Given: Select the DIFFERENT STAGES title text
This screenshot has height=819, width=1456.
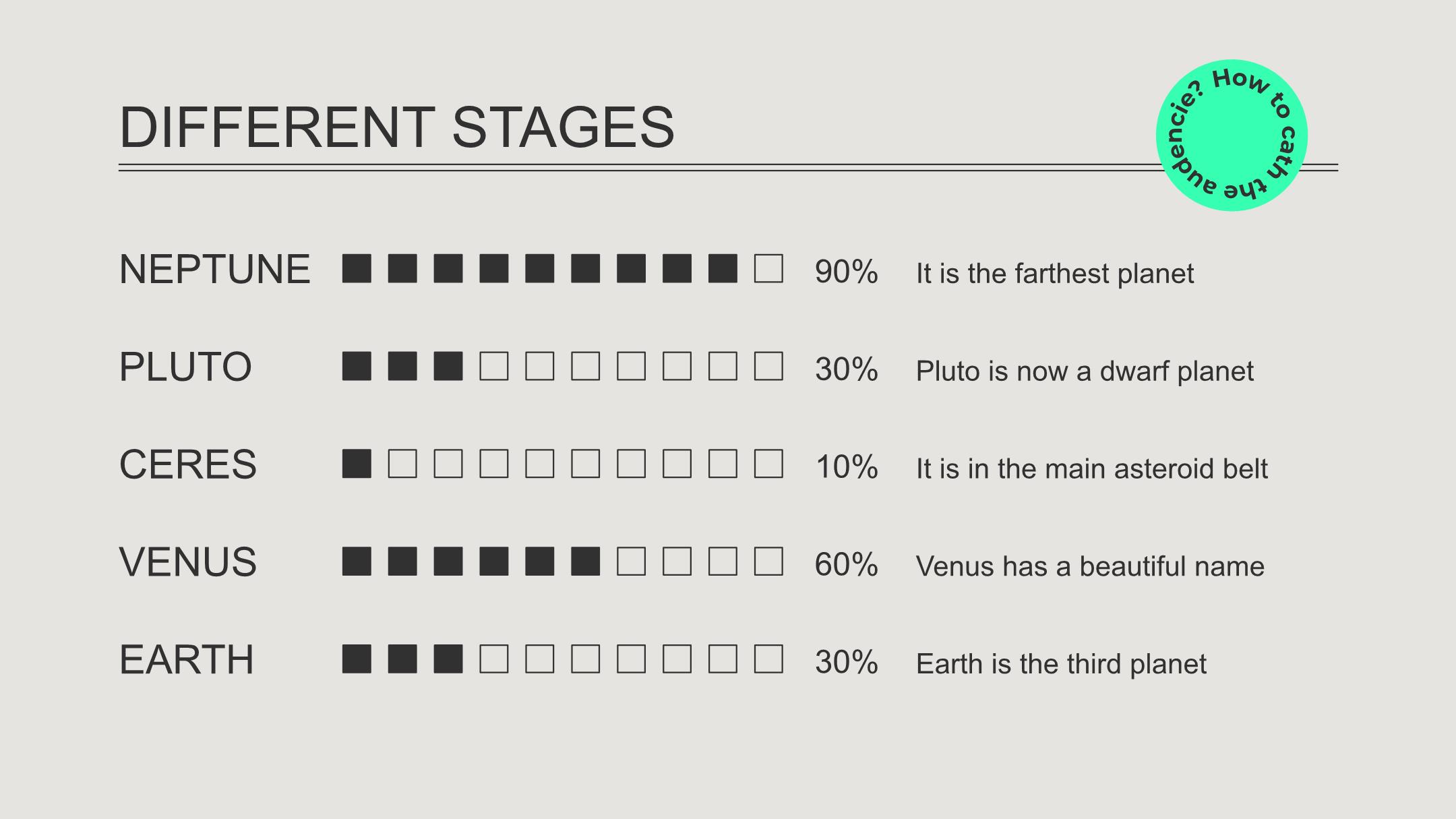Looking at the screenshot, I should 397,127.
